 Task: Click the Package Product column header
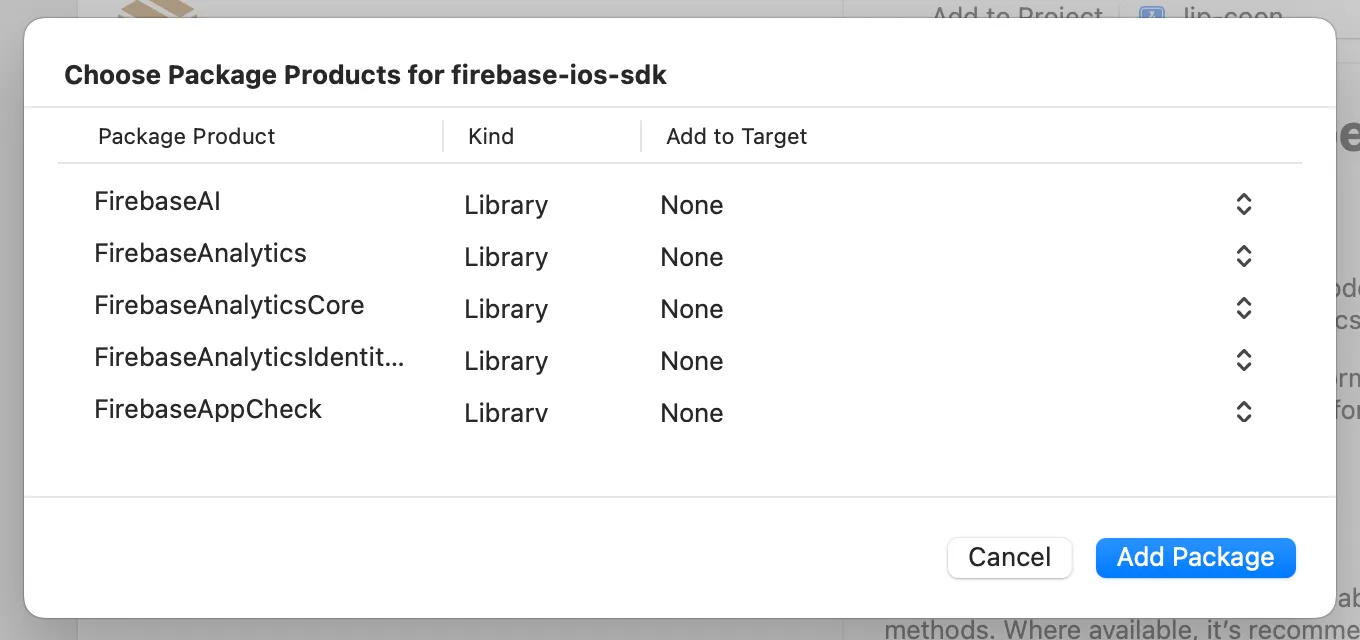(187, 137)
